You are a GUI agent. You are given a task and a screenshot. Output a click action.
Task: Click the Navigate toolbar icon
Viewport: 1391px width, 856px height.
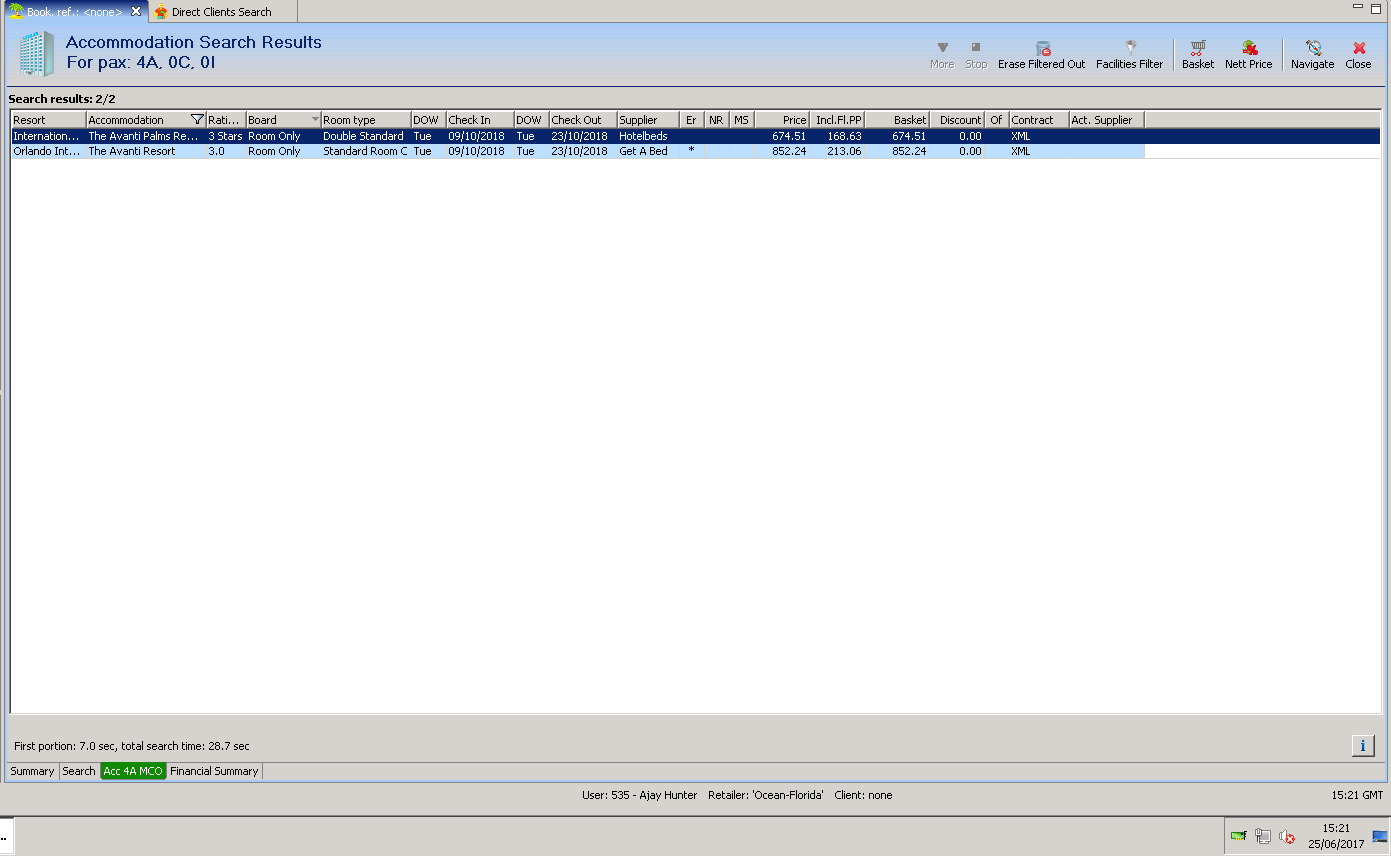coord(1313,47)
